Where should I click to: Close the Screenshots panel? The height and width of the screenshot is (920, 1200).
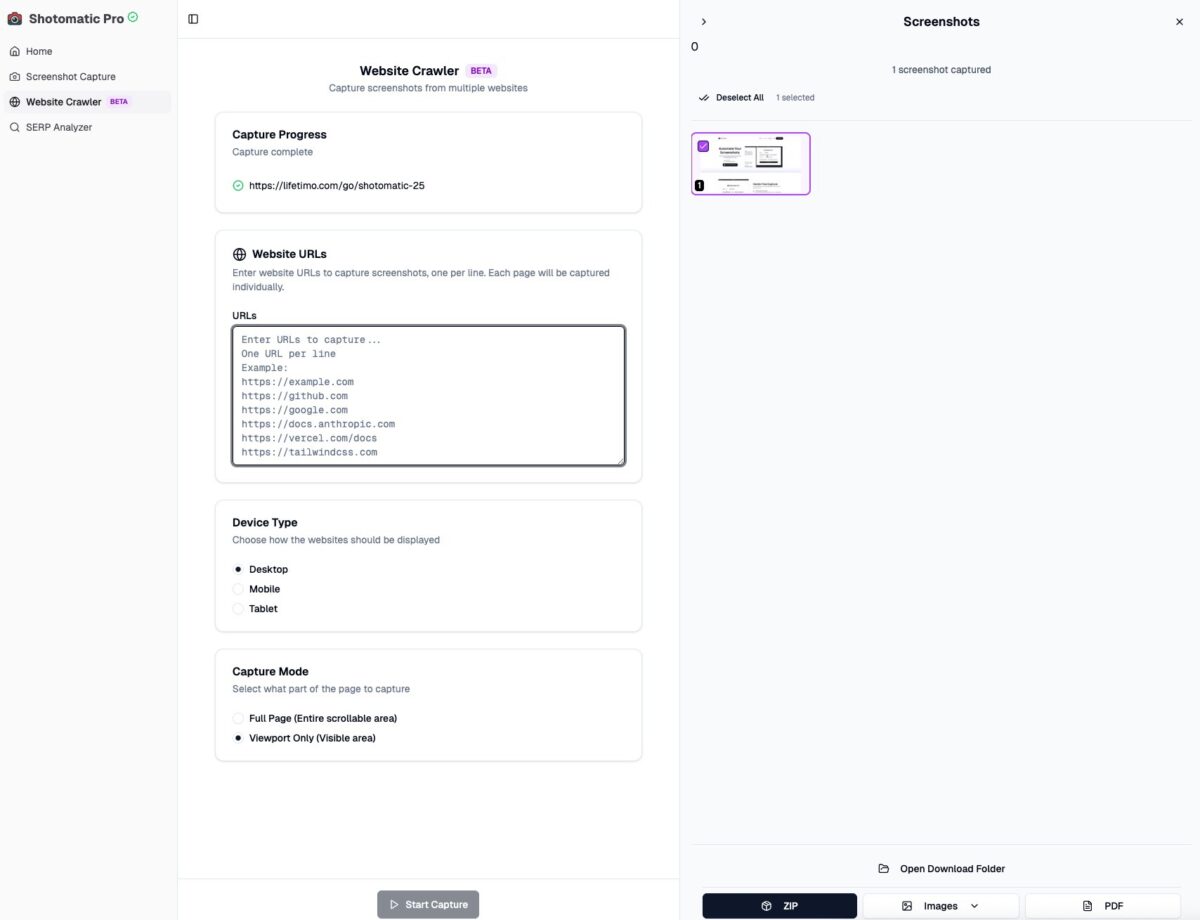pyautogui.click(x=1179, y=21)
